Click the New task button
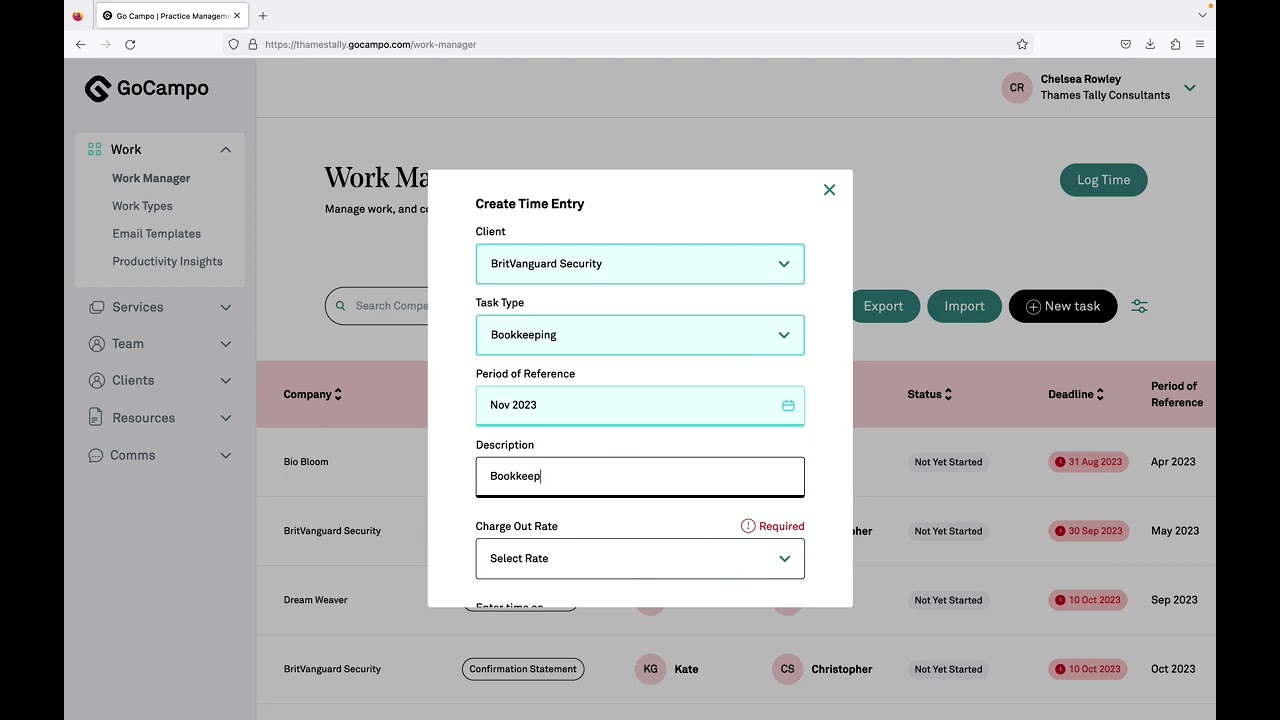 click(x=1063, y=306)
